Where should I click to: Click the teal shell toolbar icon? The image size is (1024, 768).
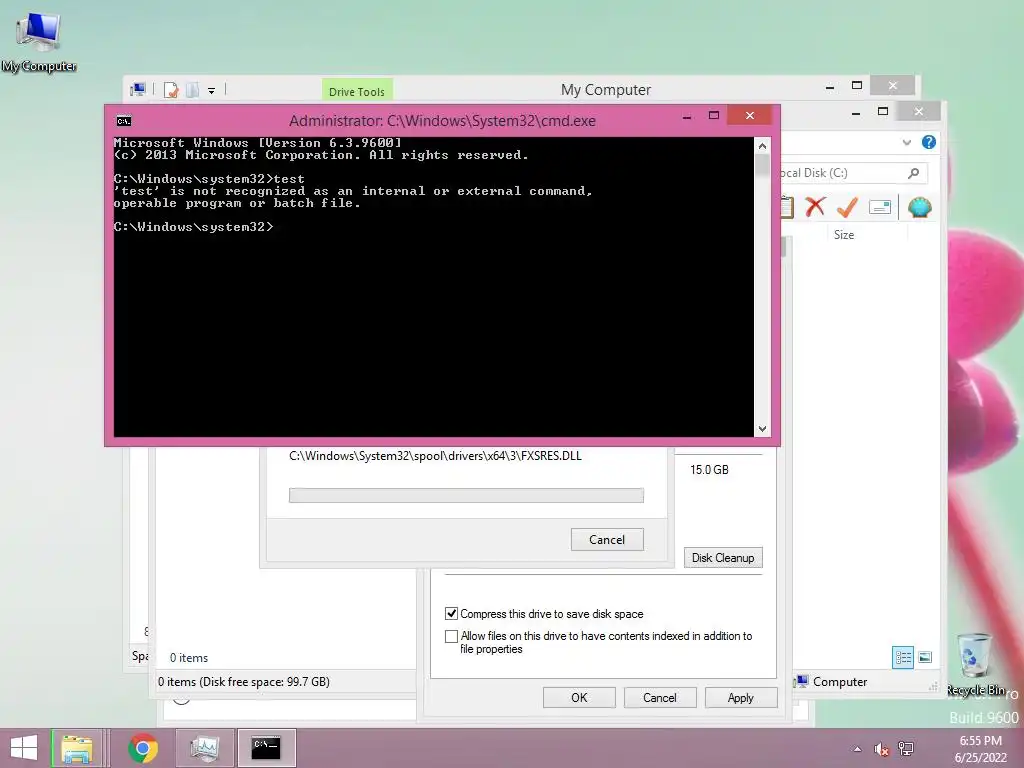tap(920, 207)
